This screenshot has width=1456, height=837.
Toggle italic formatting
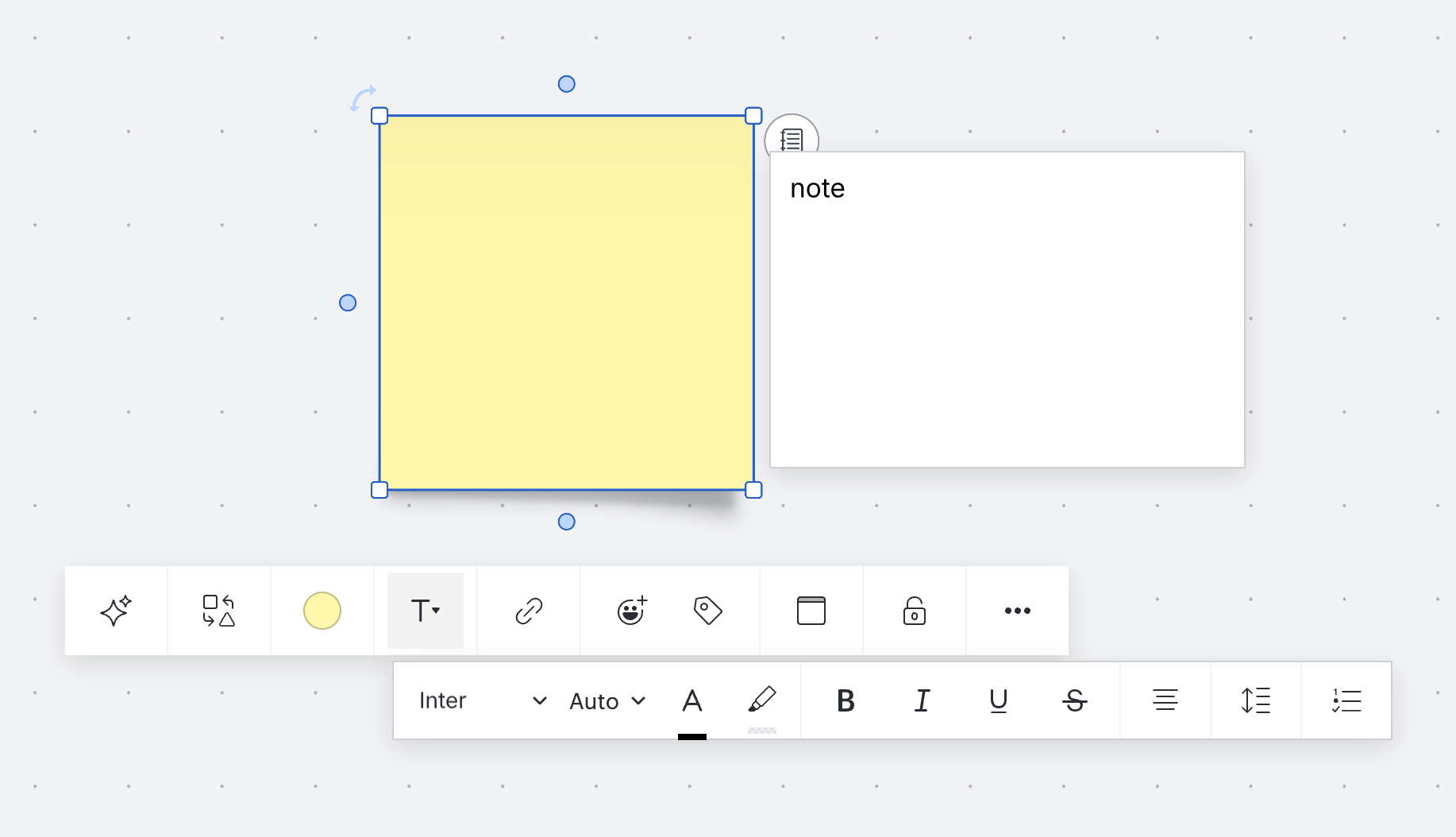click(922, 700)
